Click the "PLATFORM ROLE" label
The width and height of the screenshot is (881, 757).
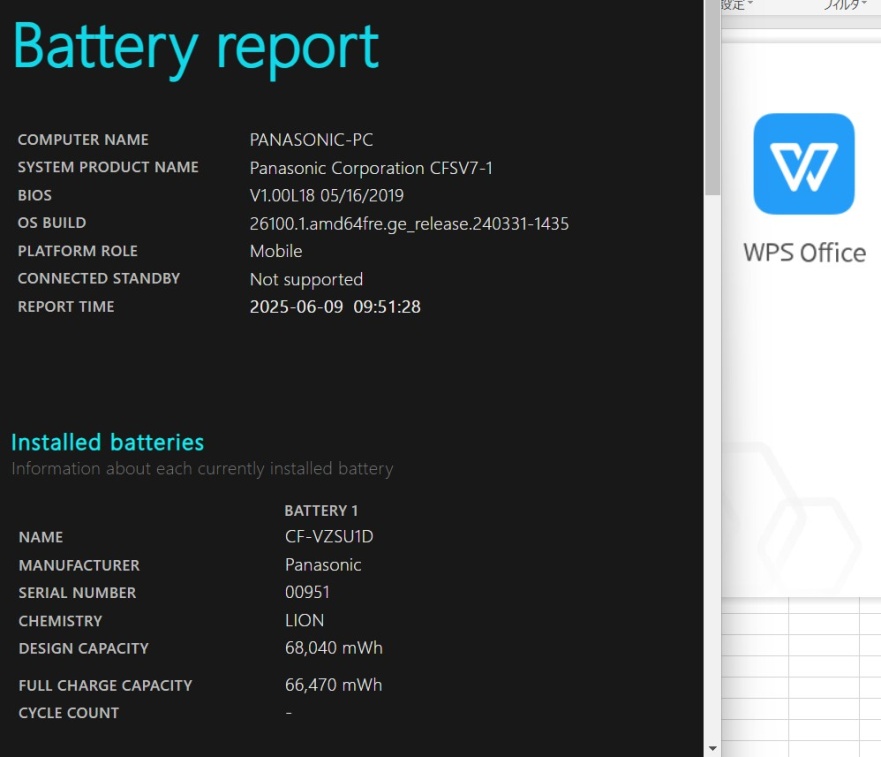pos(78,251)
